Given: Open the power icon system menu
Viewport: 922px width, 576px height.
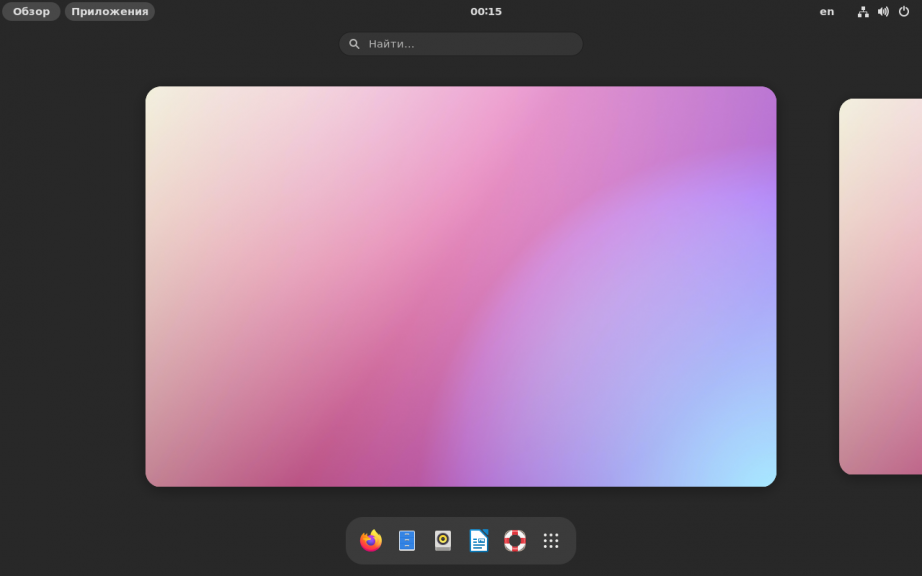Looking at the screenshot, I should tap(904, 12).
